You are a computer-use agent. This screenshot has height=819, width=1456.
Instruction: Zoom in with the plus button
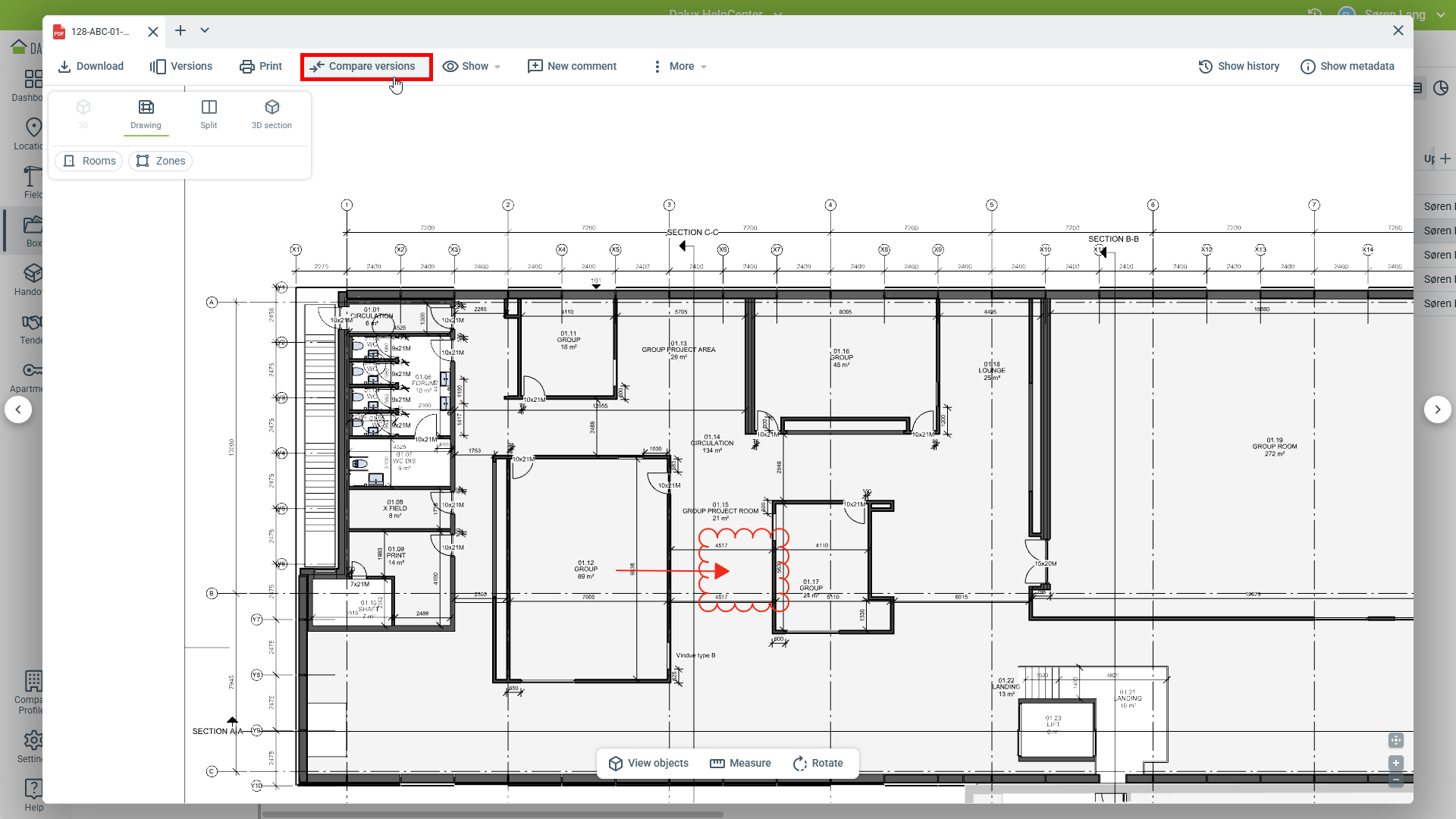pyautogui.click(x=1396, y=763)
